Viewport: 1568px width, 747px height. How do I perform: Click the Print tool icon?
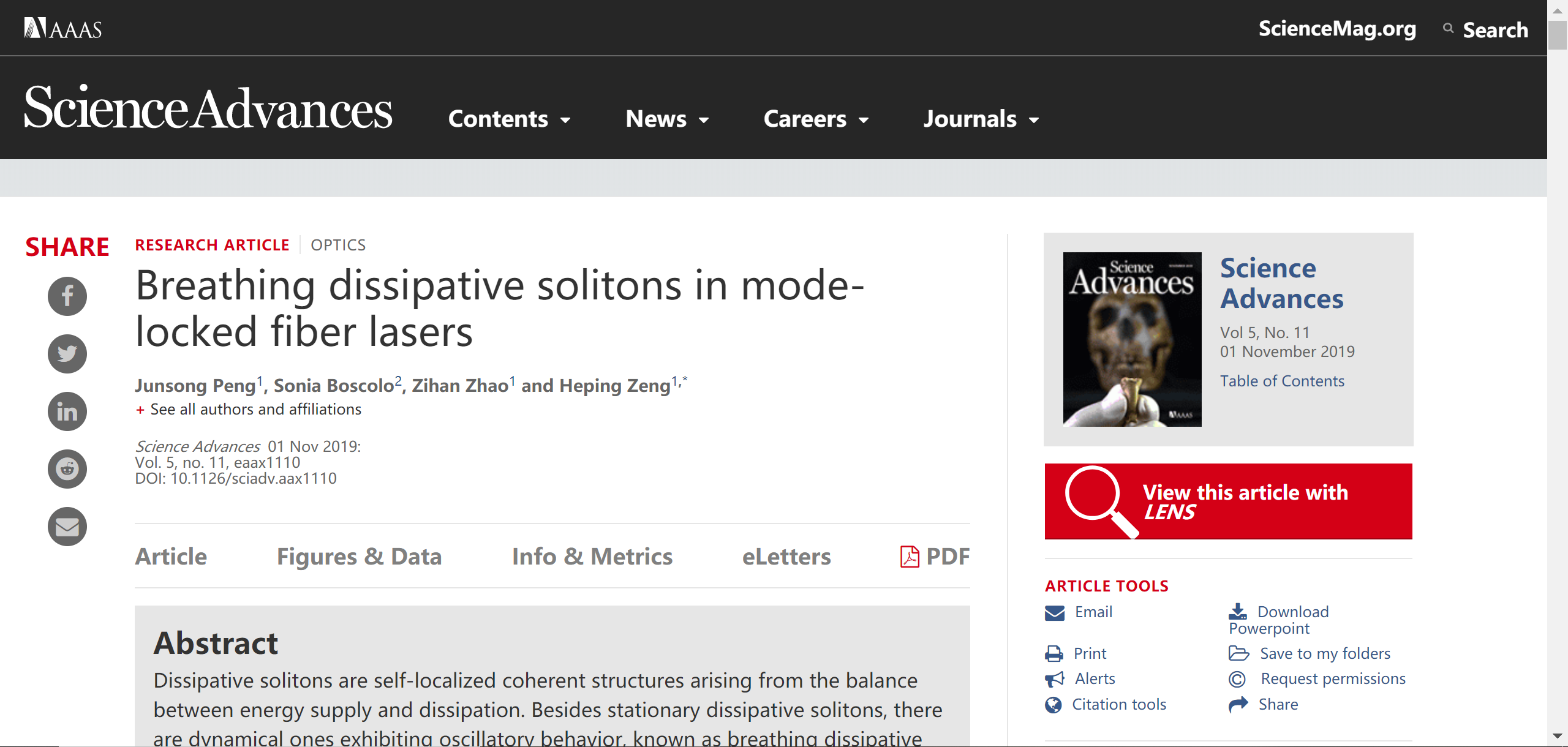pos(1054,654)
